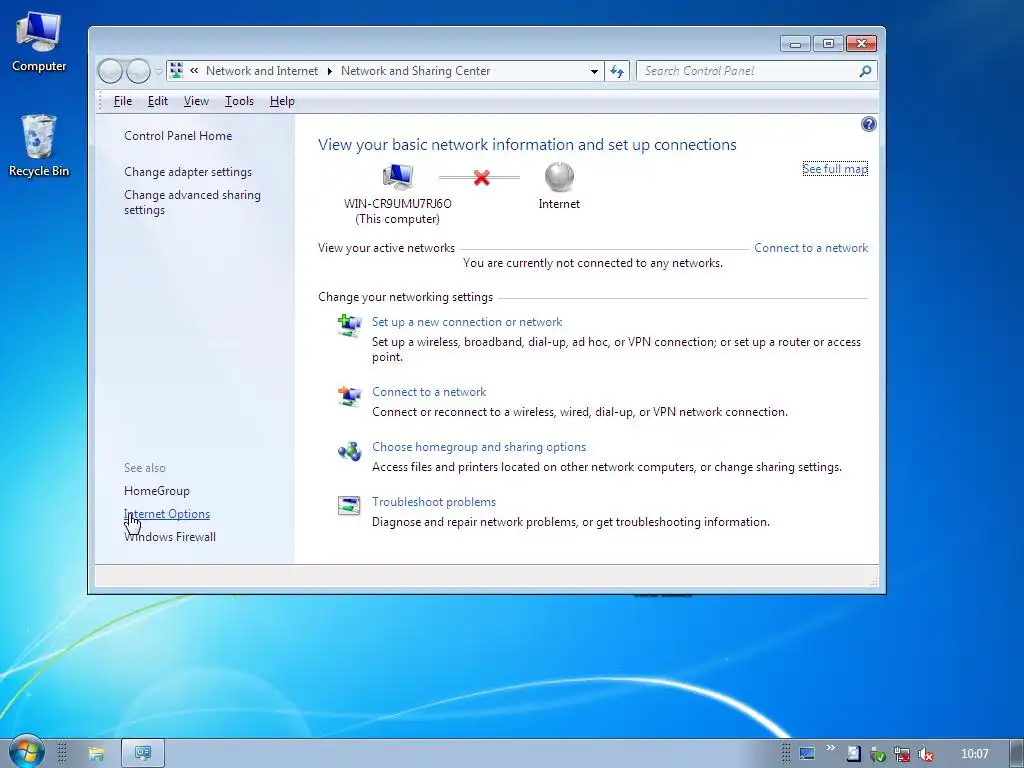The height and width of the screenshot is (768, 1024).
Task: Click the window resize grip corner
Action: pyautogui.click(x=874, y=581)
